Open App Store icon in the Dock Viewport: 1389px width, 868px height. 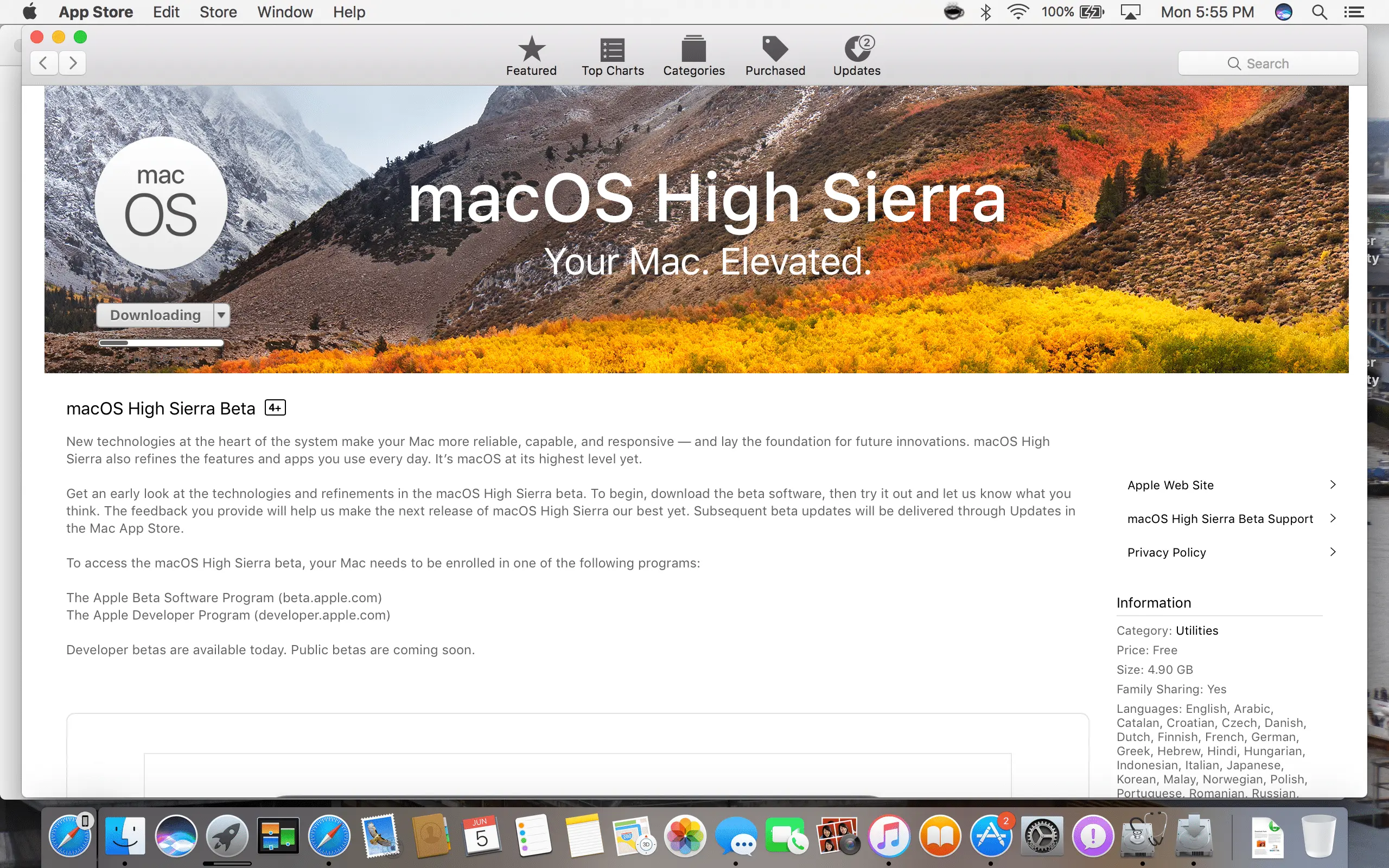click(x=991, y=836)
